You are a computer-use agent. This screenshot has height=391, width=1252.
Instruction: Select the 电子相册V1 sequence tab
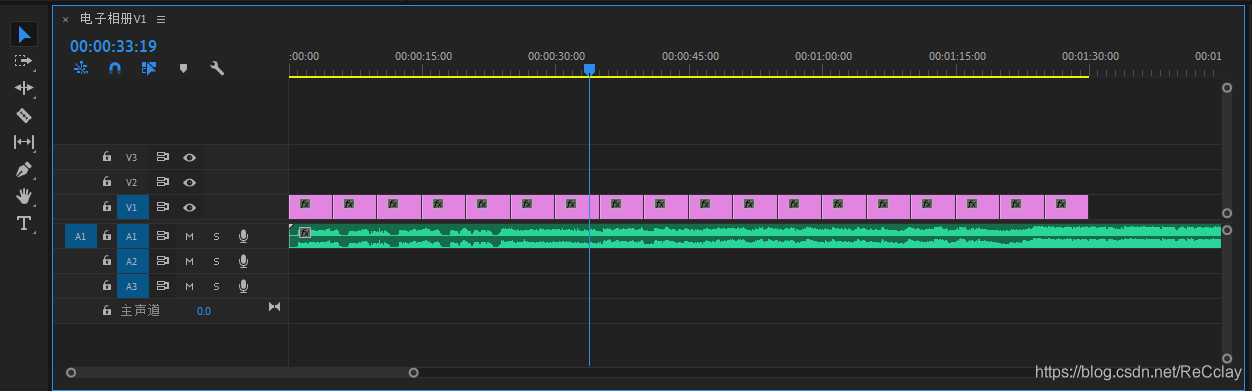click(x=113, y=19)
